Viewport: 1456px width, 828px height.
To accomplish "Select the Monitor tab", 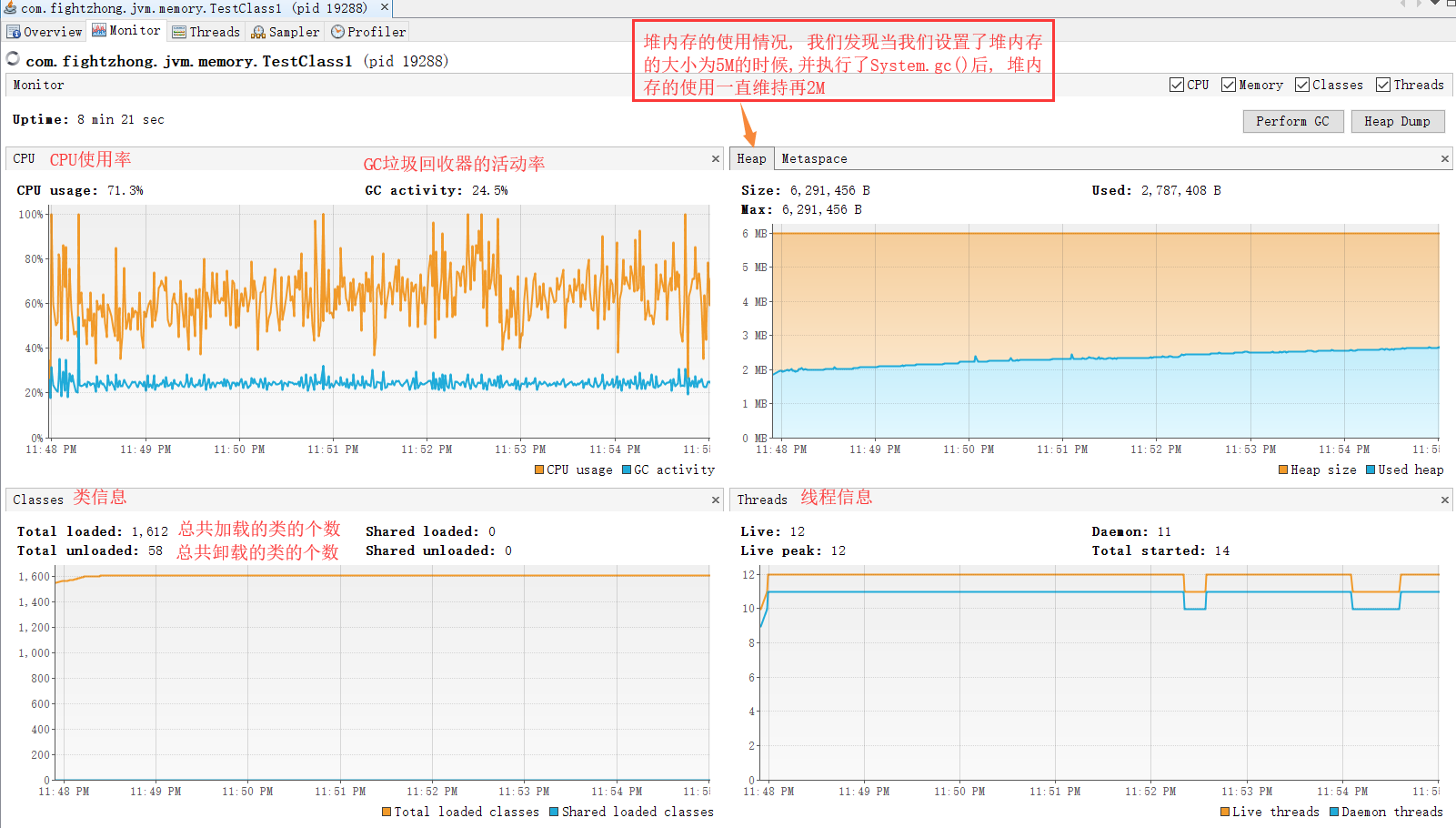I will click(x=126, y=31).
